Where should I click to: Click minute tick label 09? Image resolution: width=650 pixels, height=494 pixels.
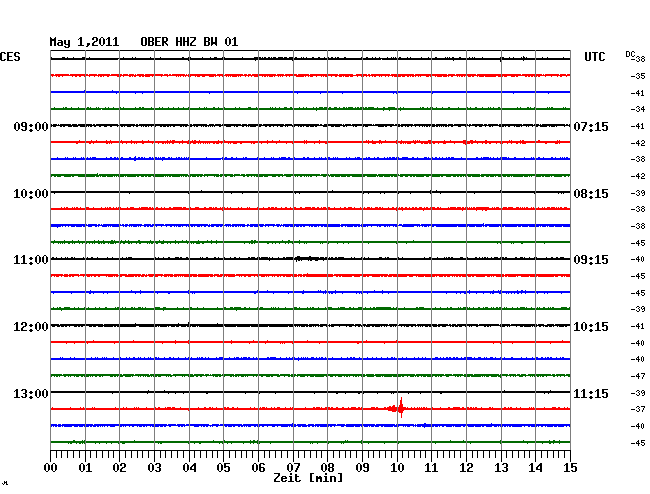(x=362, y=468)
